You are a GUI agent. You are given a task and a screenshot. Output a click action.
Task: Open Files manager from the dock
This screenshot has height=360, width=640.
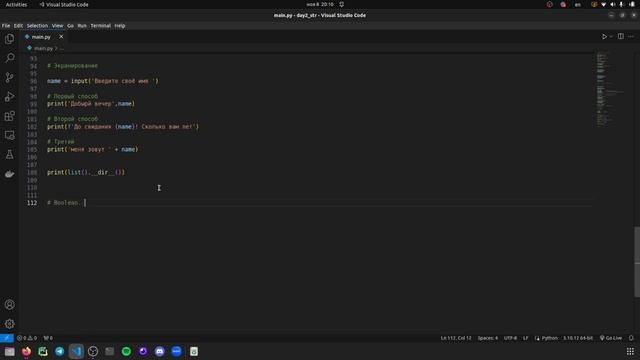(x=9, y=351)
